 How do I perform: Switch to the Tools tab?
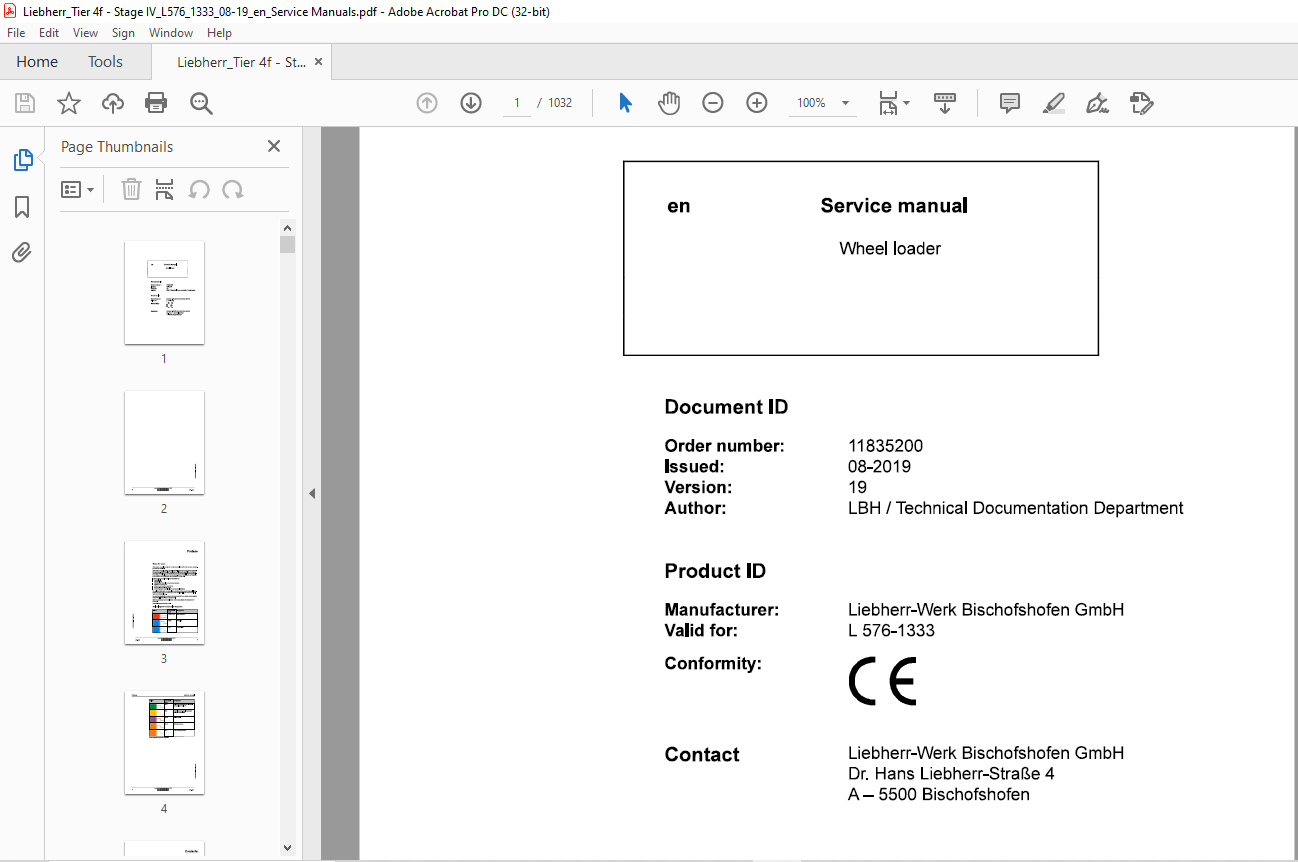(105, 62)
